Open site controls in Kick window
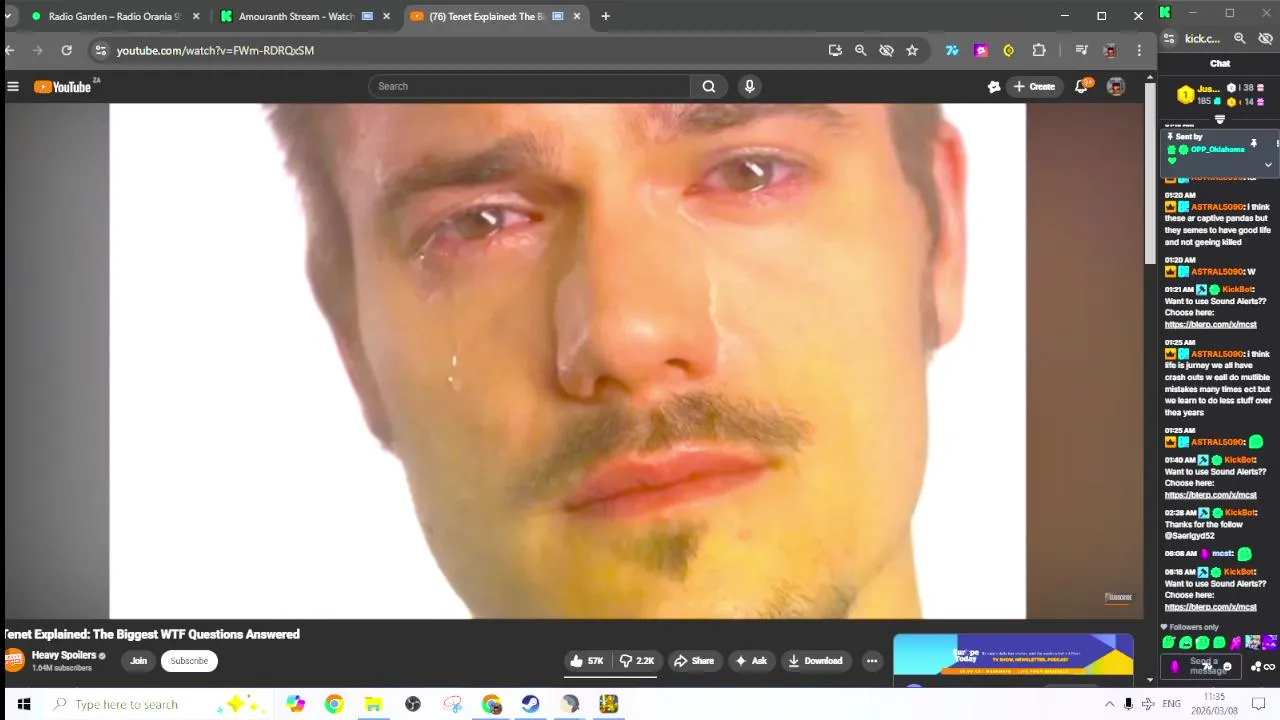The width and height of the screenshot is (1280, 720). click(1168, 38)
